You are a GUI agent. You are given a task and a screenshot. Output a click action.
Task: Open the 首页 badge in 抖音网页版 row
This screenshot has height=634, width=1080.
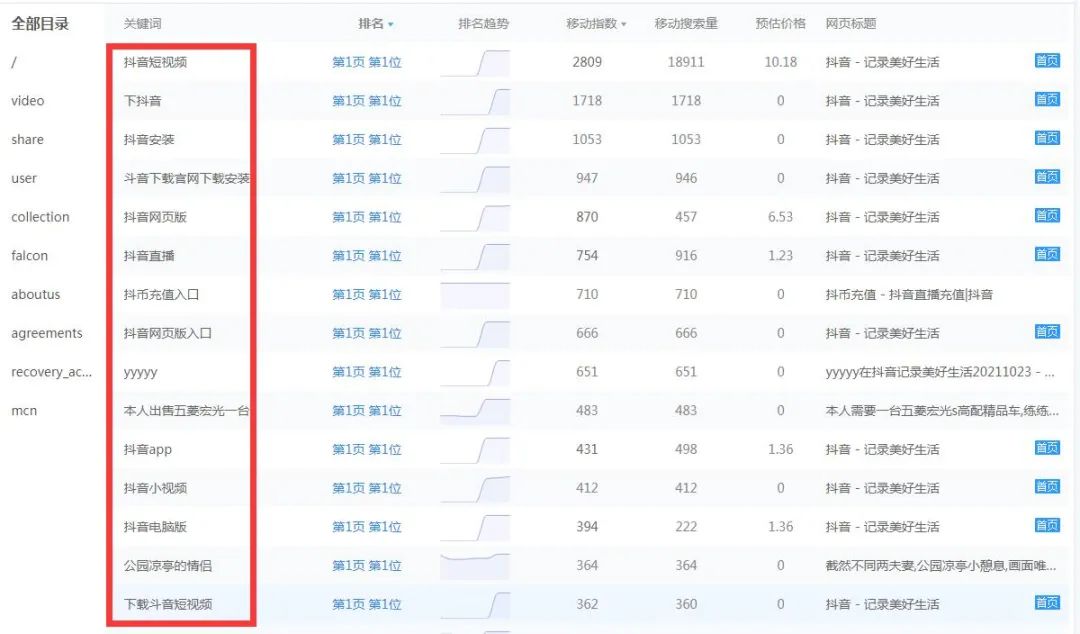pyautogui.click(x=1047, y=216)
